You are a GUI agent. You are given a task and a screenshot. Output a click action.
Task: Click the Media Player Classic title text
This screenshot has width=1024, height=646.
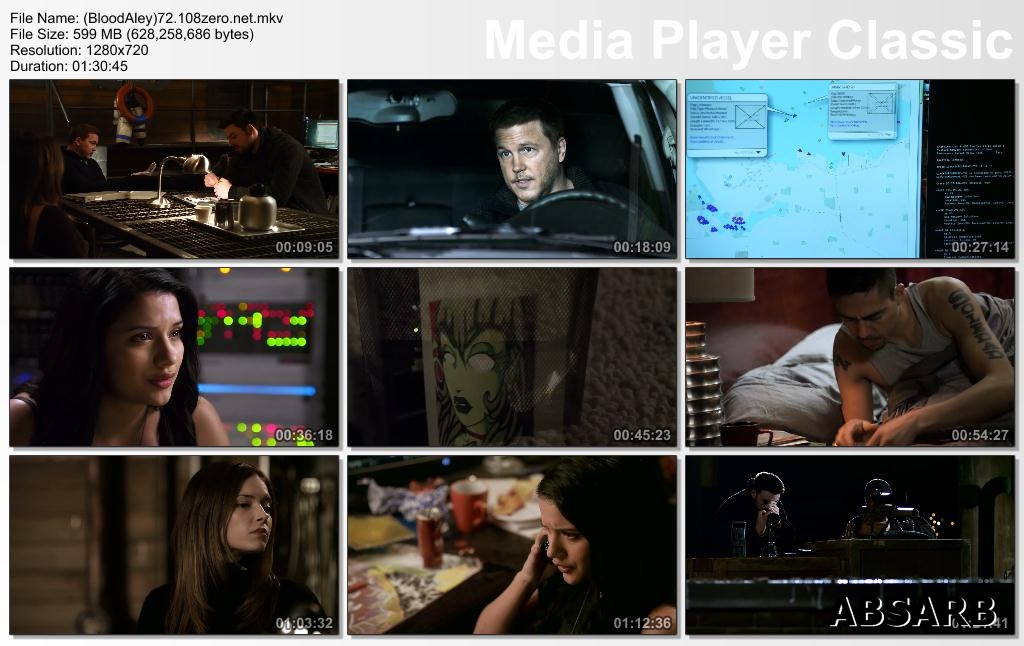tap(748, 40)
